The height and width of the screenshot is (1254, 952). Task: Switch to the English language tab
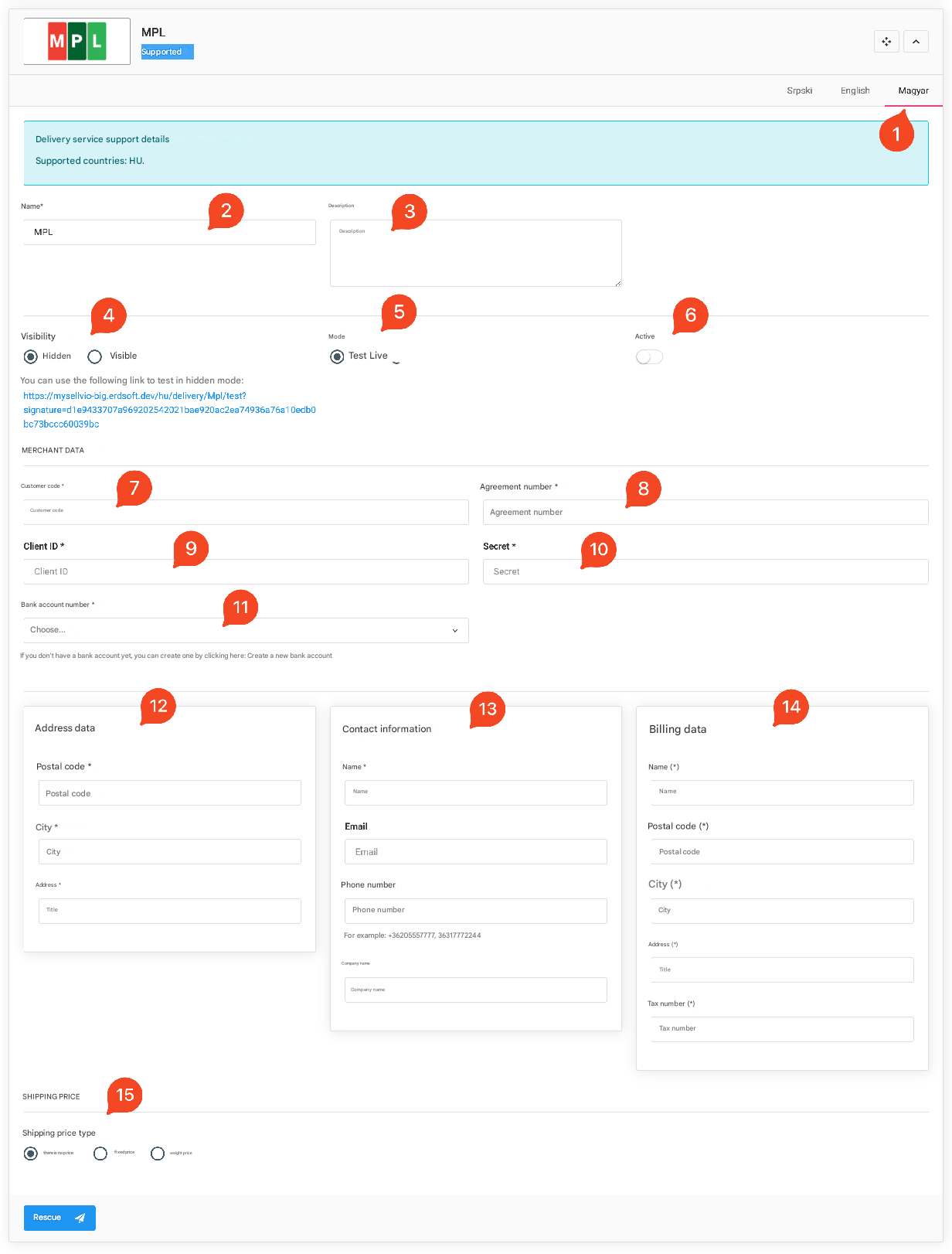[855, 90]
